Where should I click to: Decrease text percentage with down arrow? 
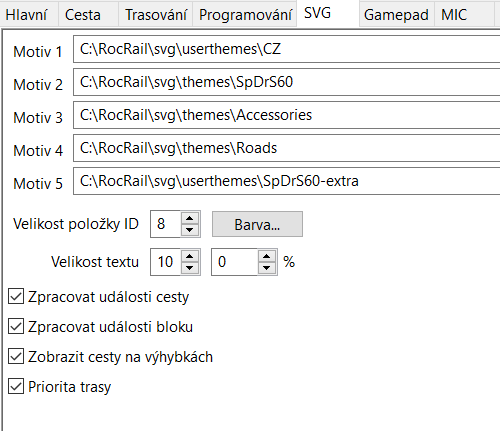(266, 268)
